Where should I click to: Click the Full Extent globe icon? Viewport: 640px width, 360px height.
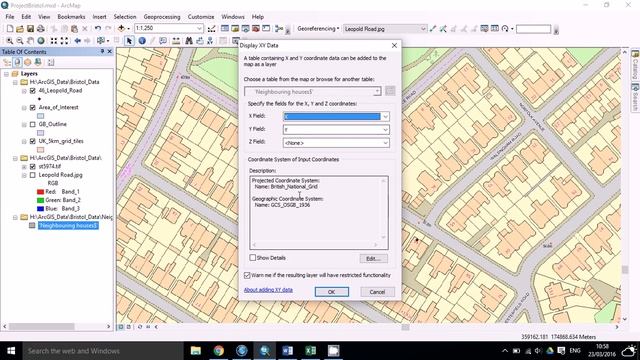41,41
